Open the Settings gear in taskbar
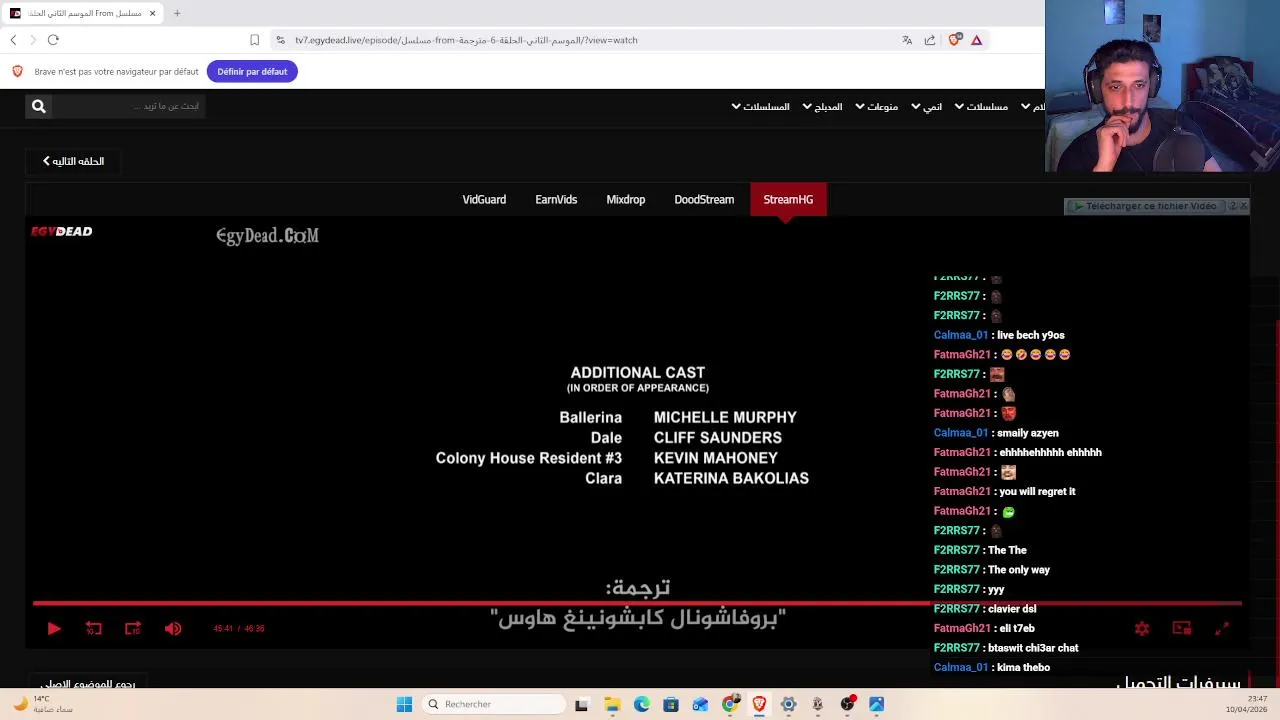 coord(788,704)
